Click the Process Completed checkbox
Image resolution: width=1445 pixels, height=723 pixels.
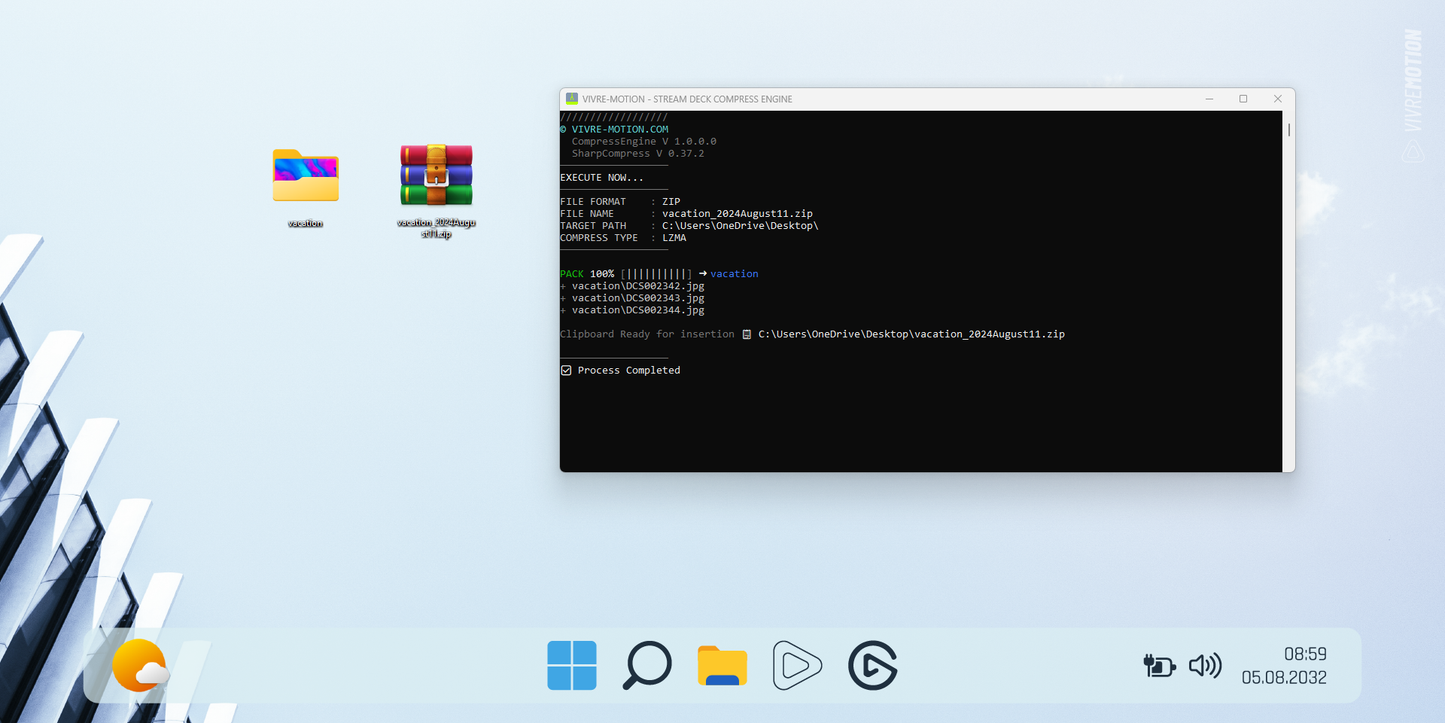[566, 370]
